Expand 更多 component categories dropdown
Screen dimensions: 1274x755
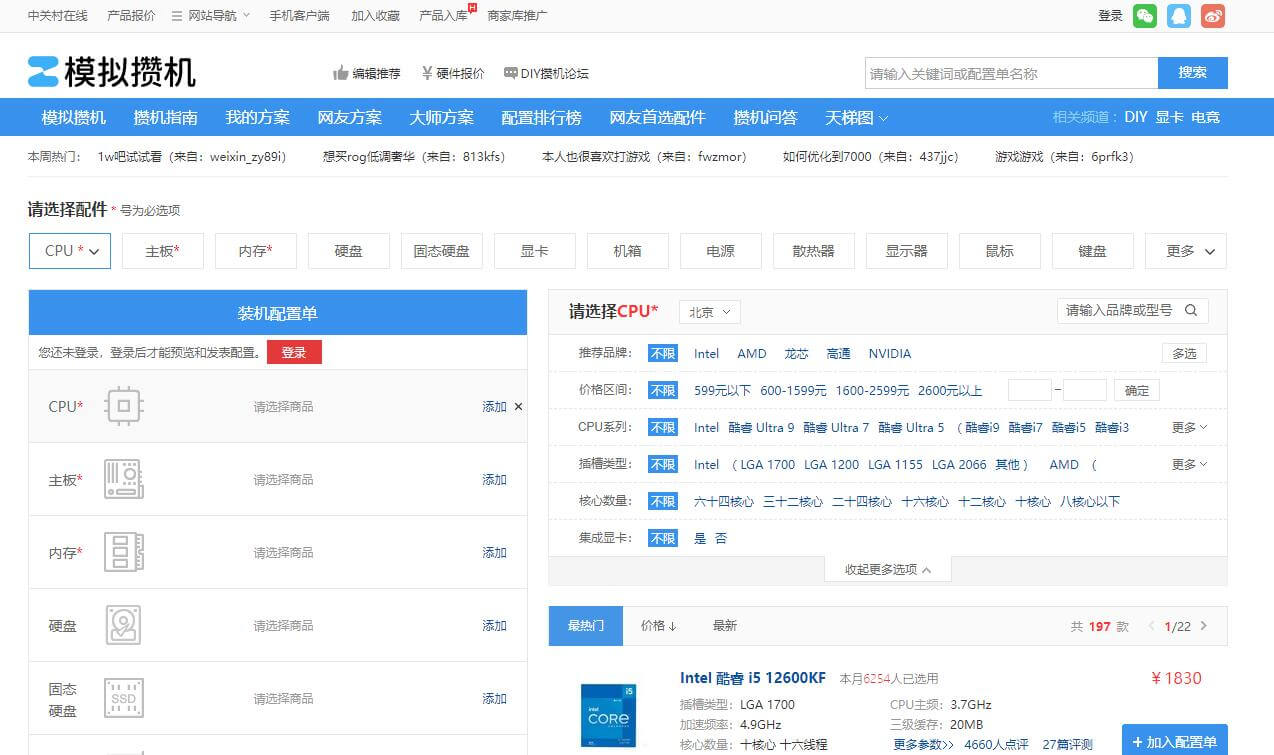[x=1185, y=251]
